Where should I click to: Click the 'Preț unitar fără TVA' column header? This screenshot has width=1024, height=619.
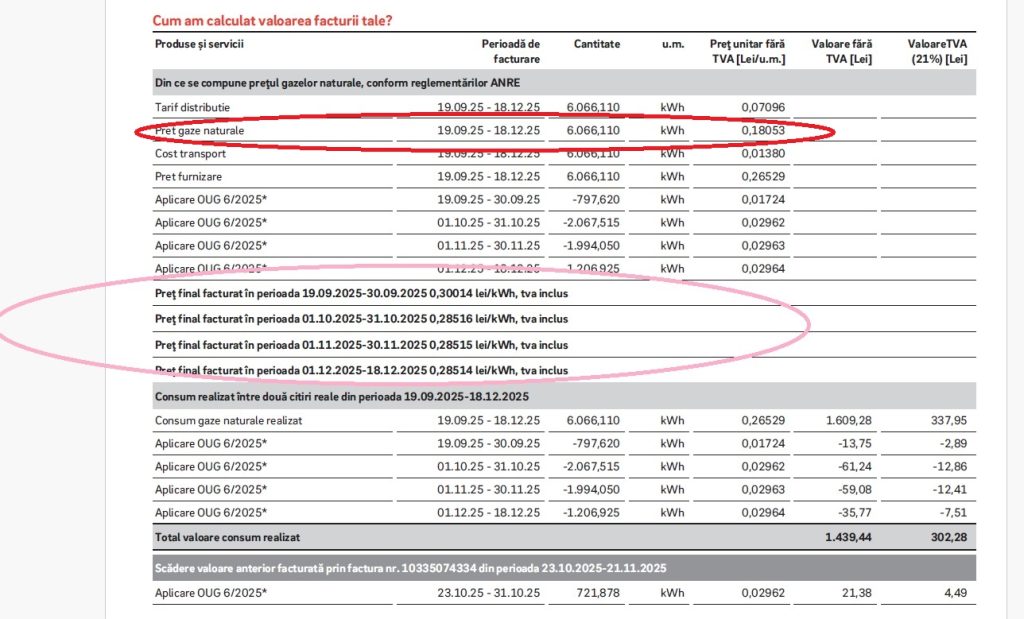point(747,51)
